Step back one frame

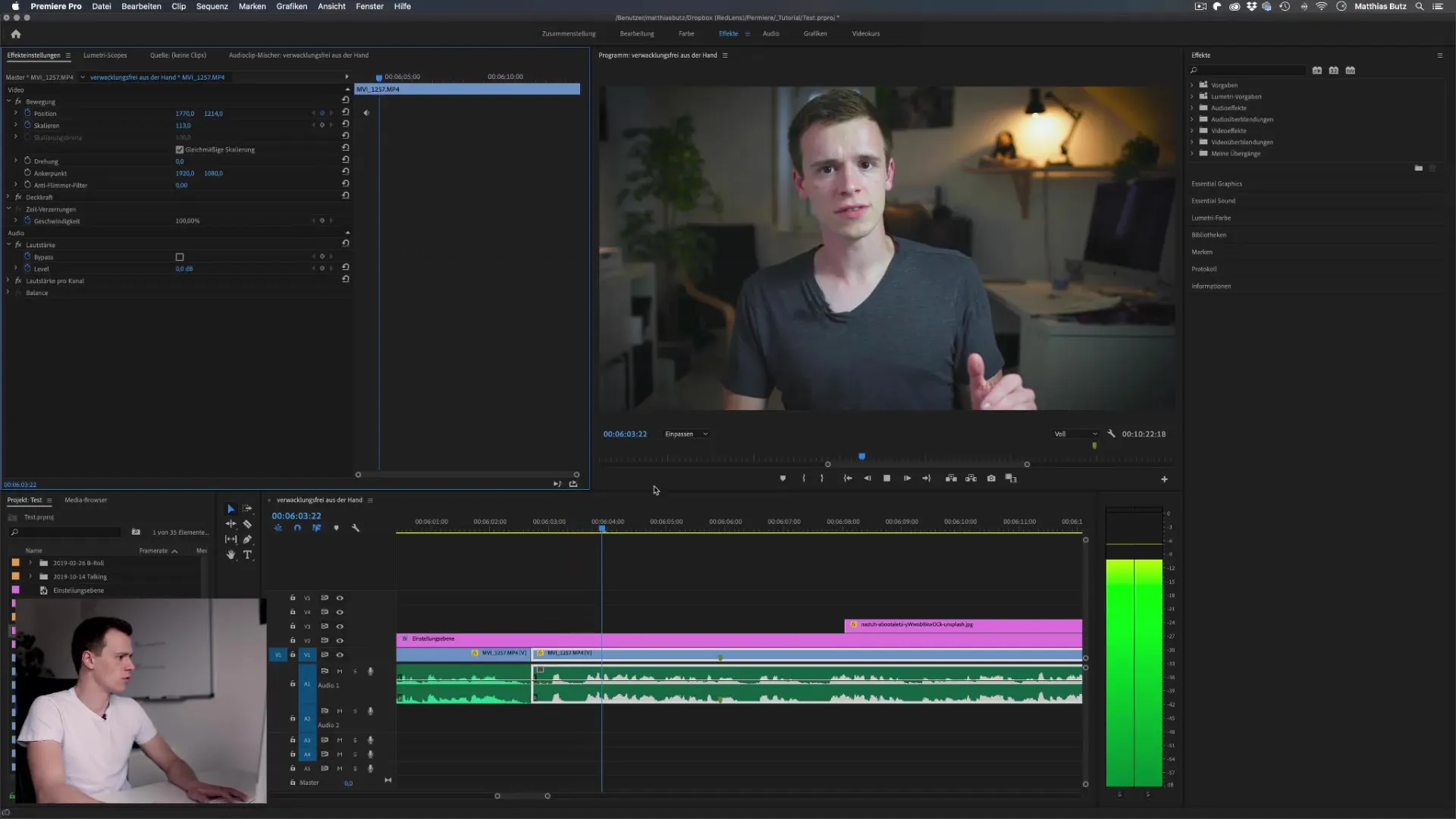868,479
